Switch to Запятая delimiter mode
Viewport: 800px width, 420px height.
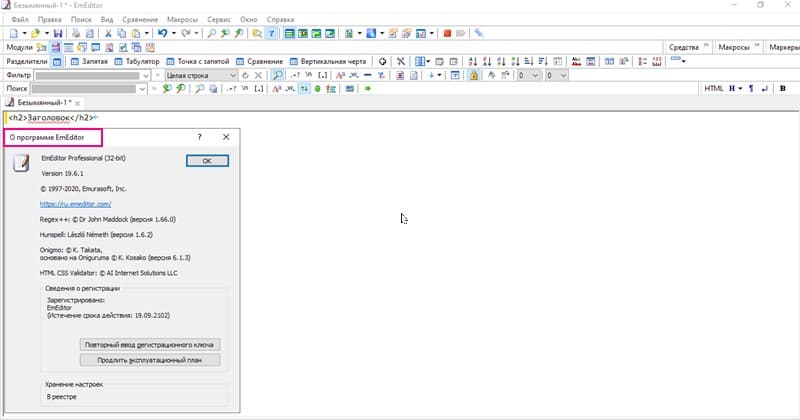pos(89,61)
